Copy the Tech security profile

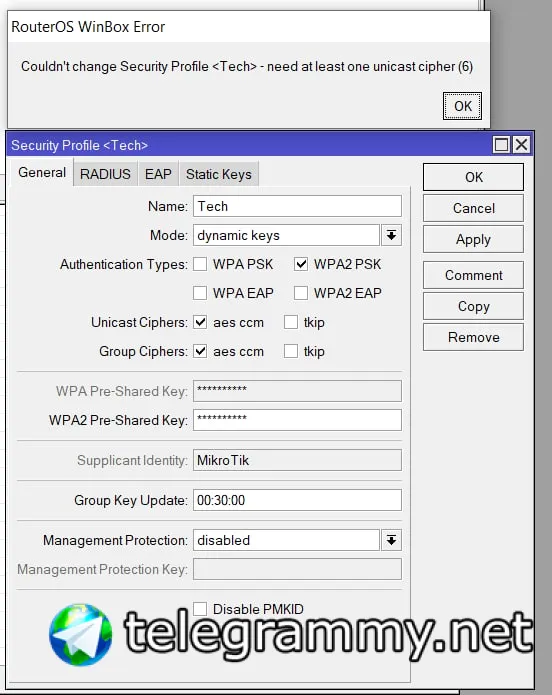[x=473, y=306]
